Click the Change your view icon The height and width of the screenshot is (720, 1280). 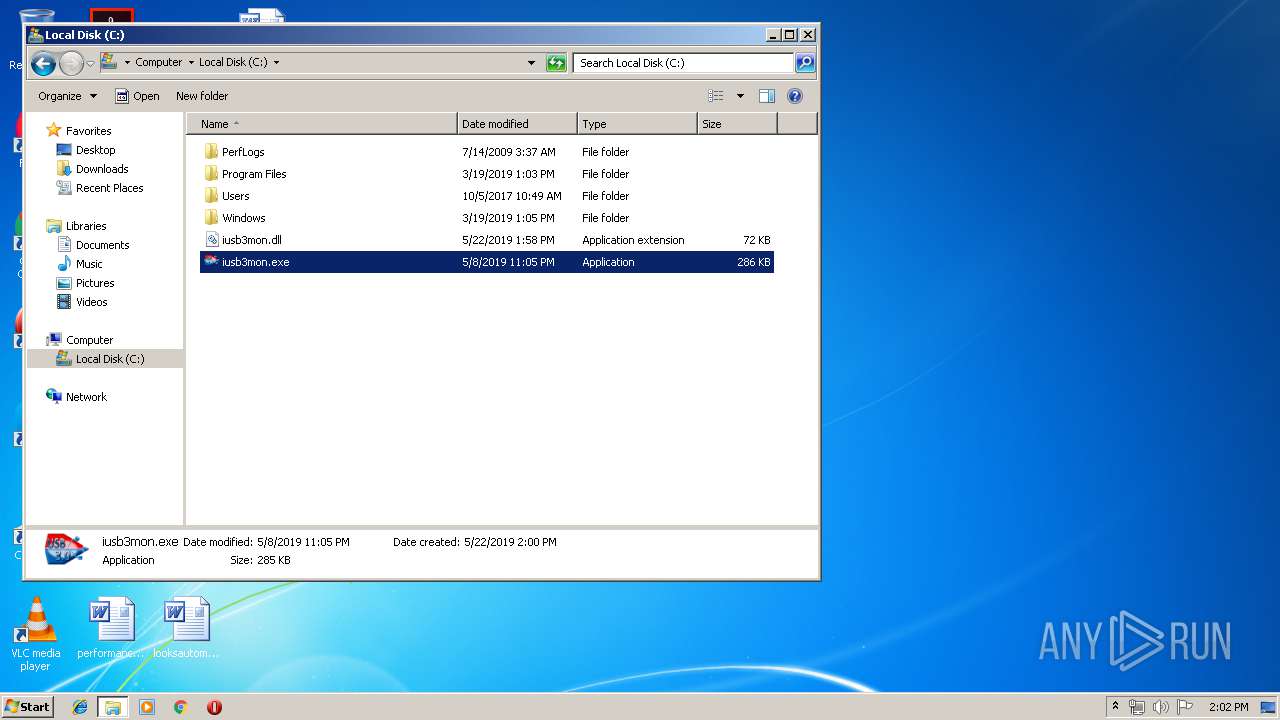[716, 96]
